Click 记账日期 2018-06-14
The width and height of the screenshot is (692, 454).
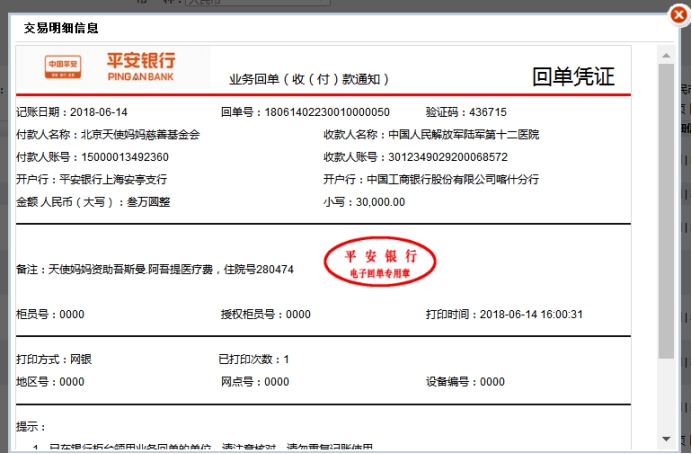point(72,112)
